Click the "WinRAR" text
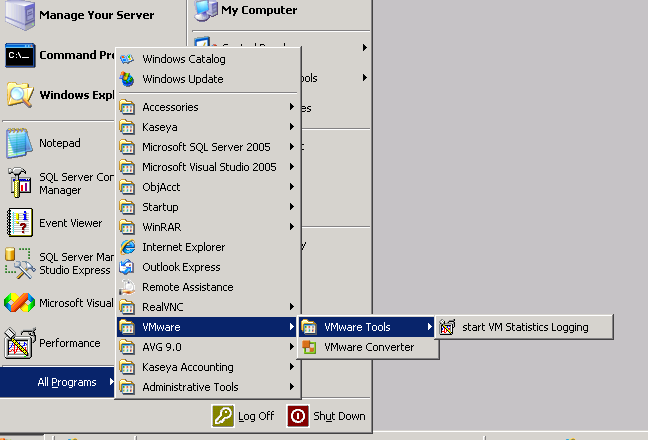Screen dimensions: 648x440 [162, 227]
